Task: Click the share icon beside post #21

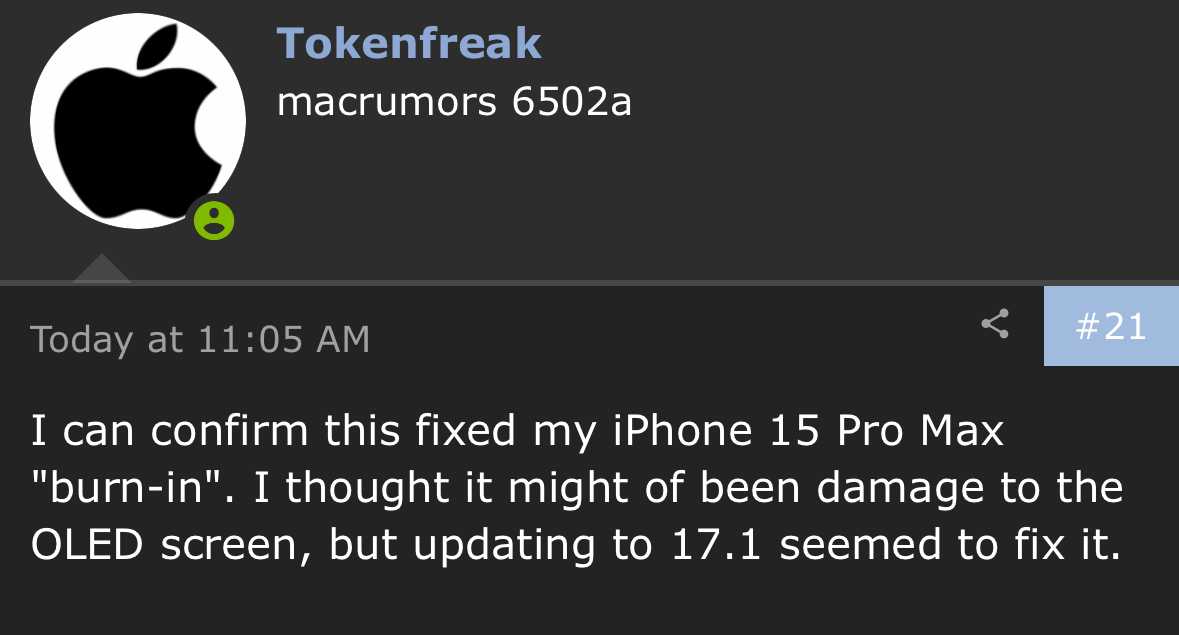Action: tap(994, 325)
